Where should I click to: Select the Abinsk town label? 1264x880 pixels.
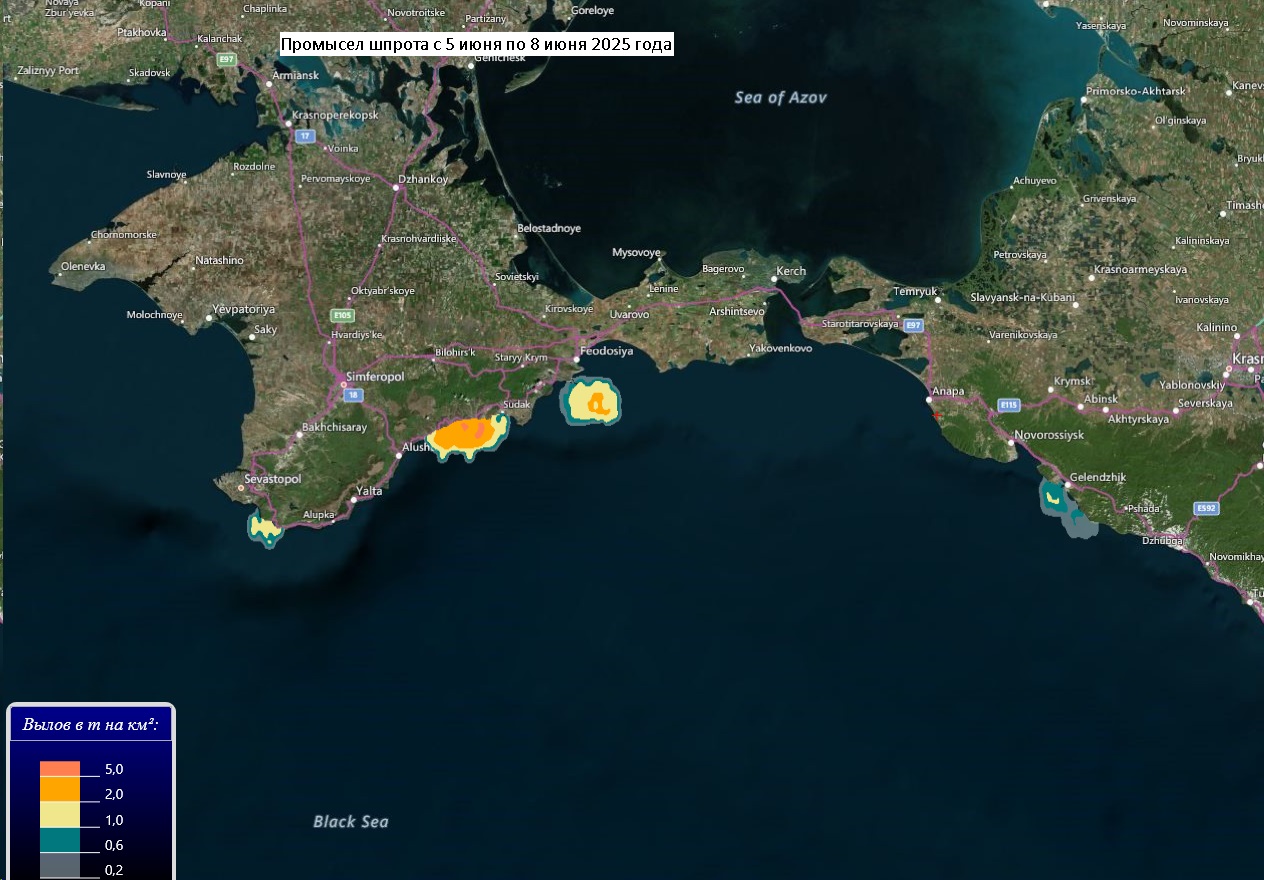[x=1101, y=399]
